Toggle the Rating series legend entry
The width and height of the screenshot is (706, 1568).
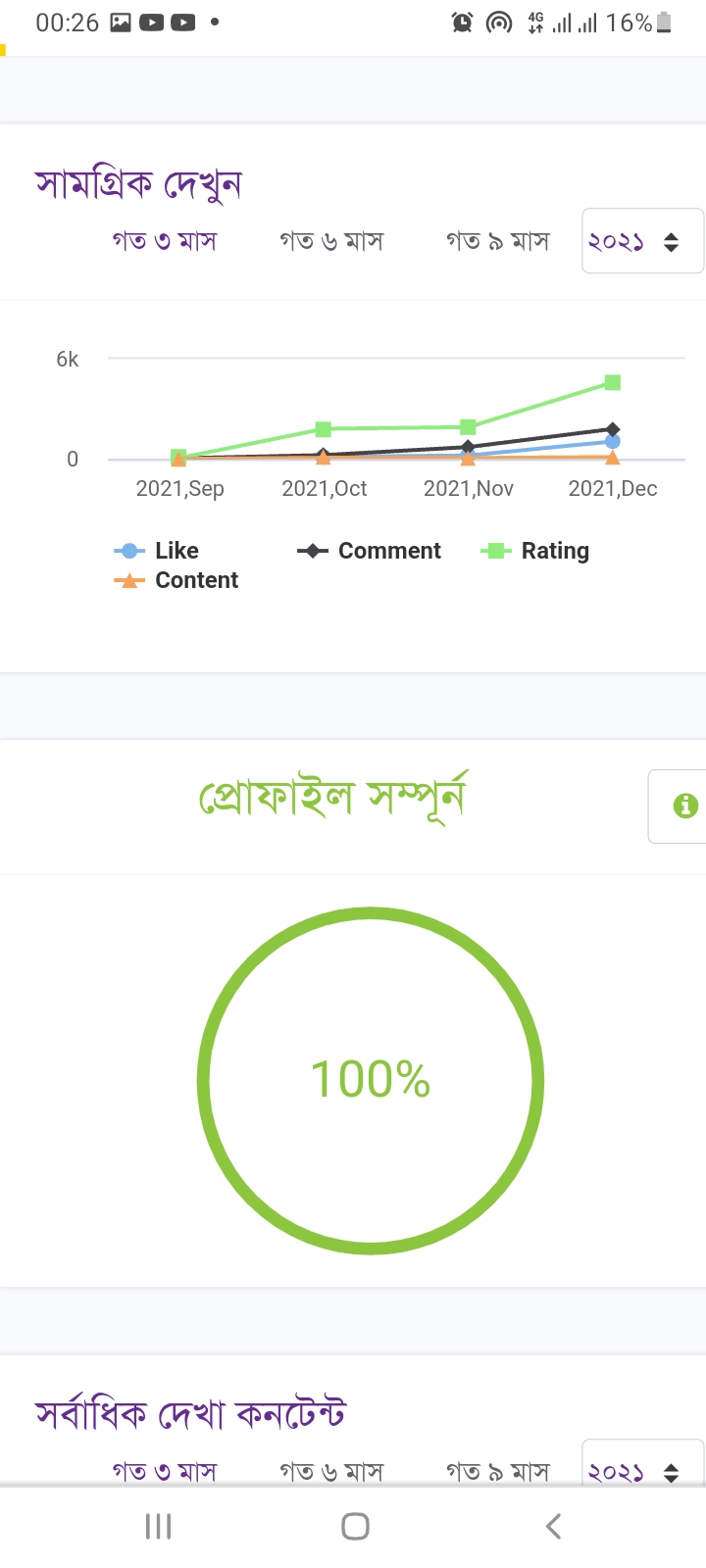(535, 551)
